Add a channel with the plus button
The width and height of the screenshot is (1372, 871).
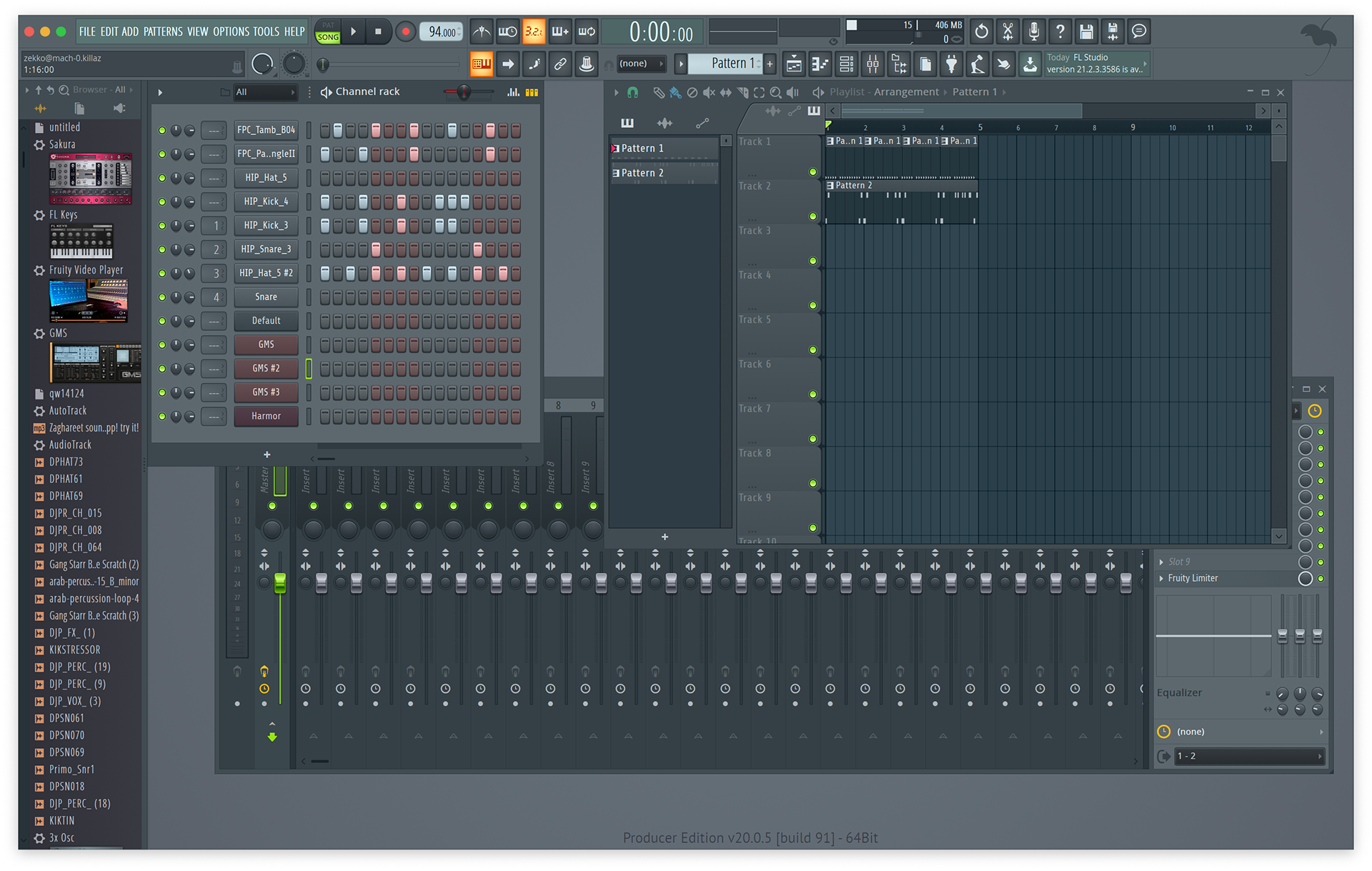(267, 454)
